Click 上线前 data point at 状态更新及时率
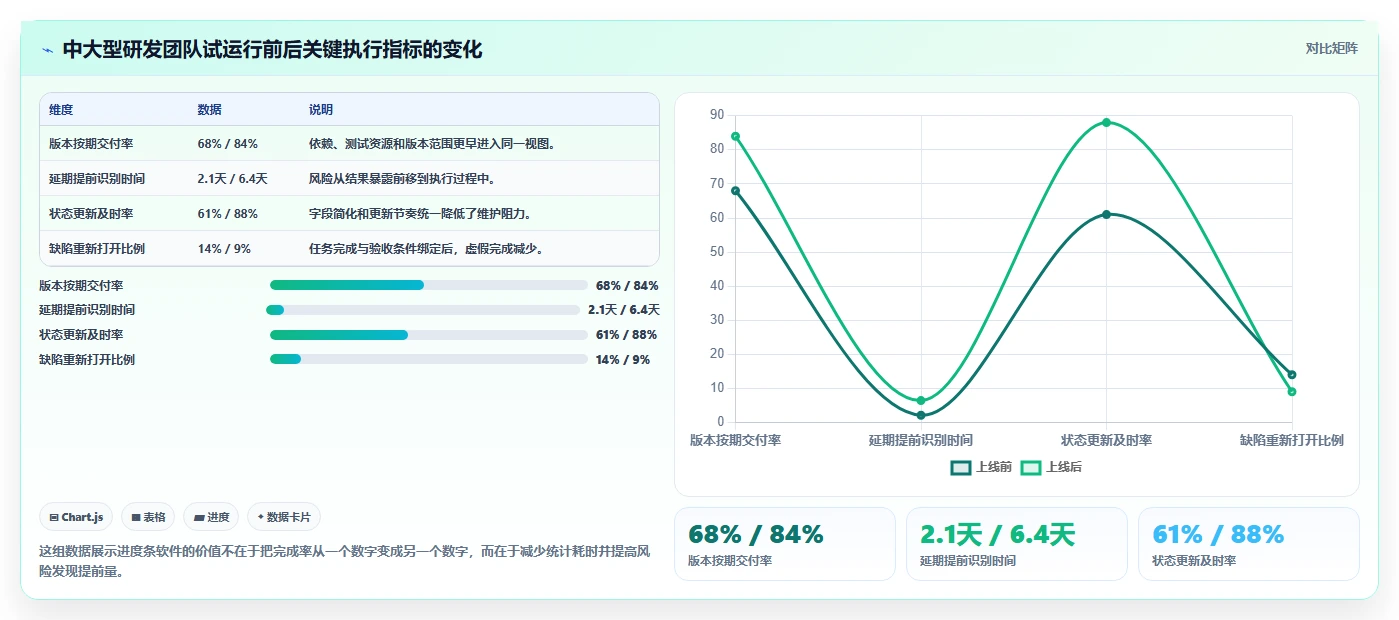The width and height of the screenshot is (1399, 620). coord(1106,214)
